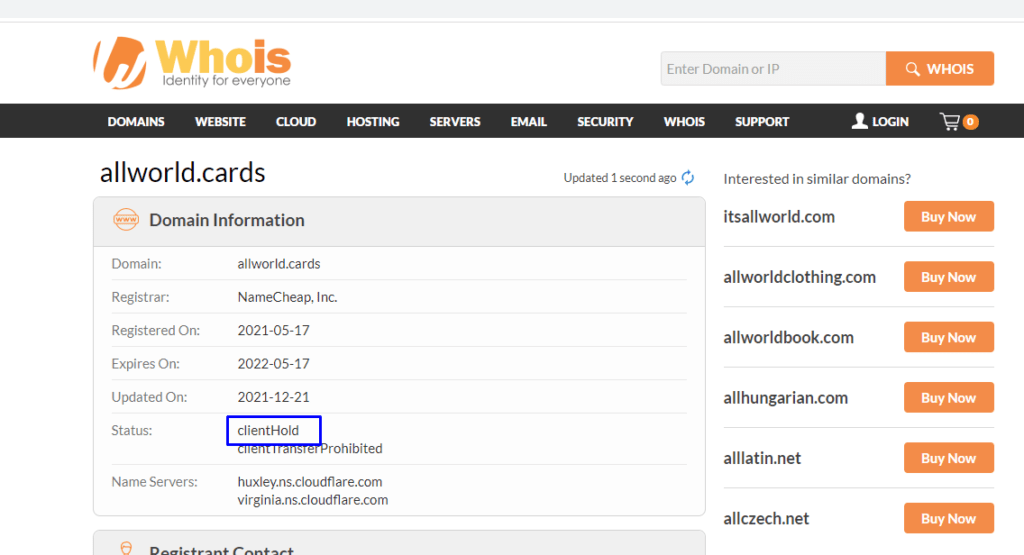
Task: Open the SUPPORT menu
Action: (x=761, y=121)
